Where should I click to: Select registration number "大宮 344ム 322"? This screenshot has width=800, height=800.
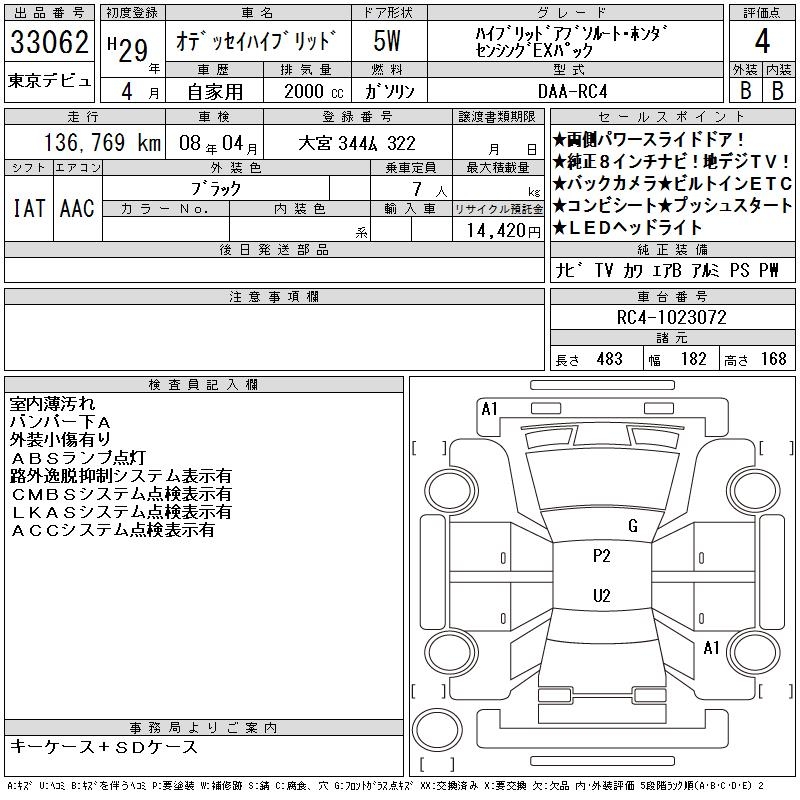(x=357, y=143)
